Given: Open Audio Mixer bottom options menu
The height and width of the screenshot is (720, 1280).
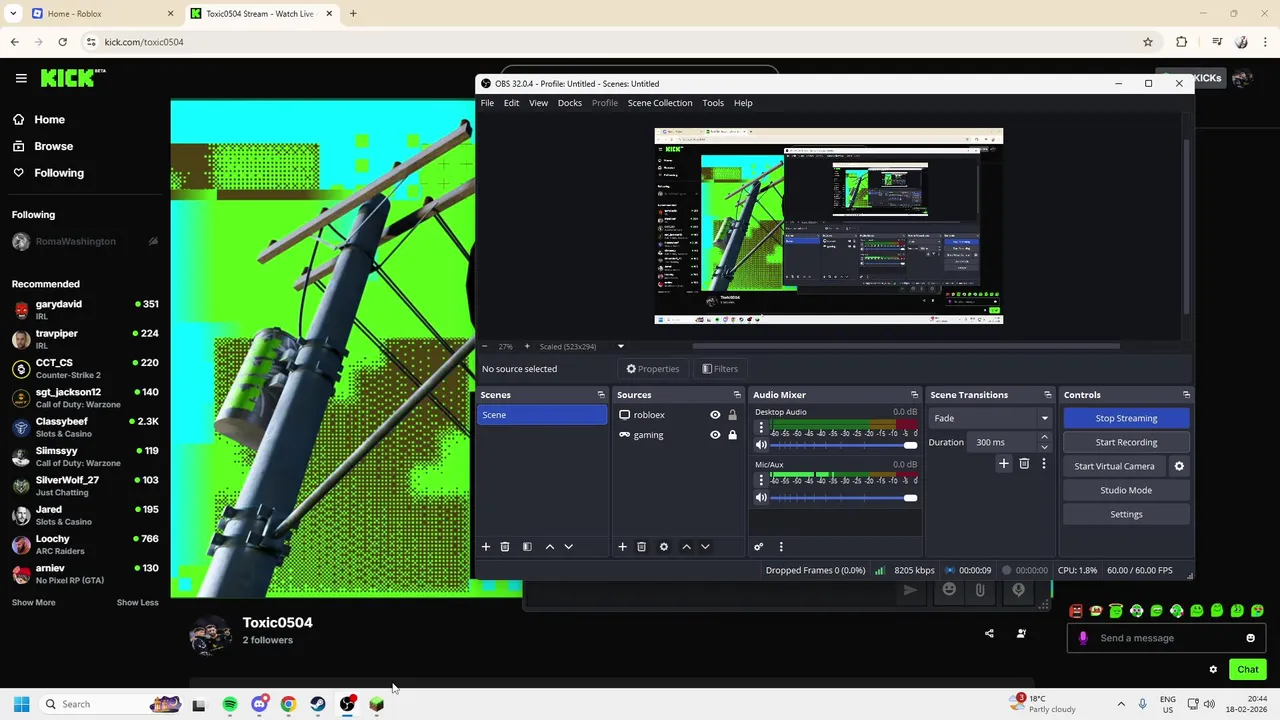Looking at the screenshot, I should [781, 547].
